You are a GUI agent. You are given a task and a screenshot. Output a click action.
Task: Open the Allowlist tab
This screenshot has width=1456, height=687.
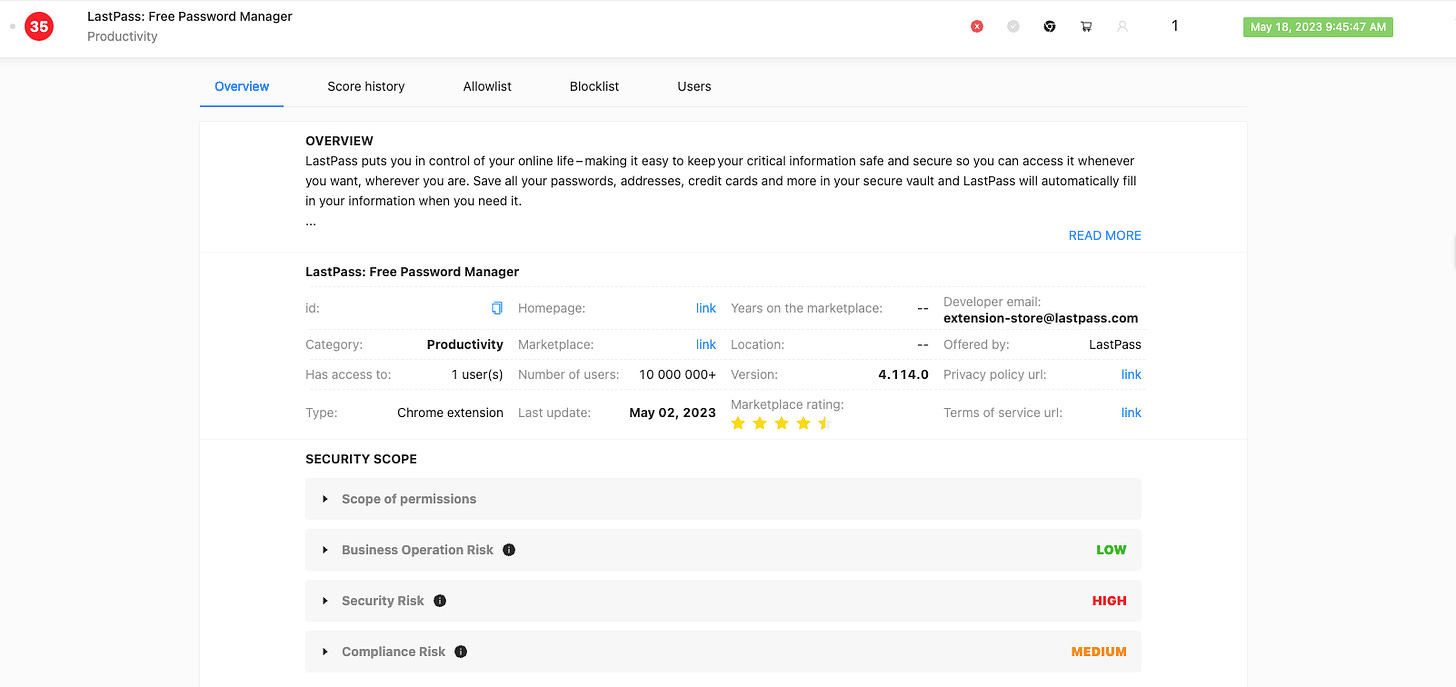coord(487,87)
